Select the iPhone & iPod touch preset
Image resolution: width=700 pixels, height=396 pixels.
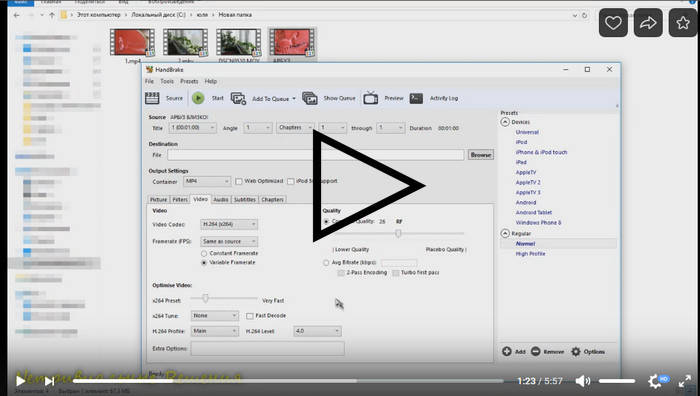(x=541, y=152)
